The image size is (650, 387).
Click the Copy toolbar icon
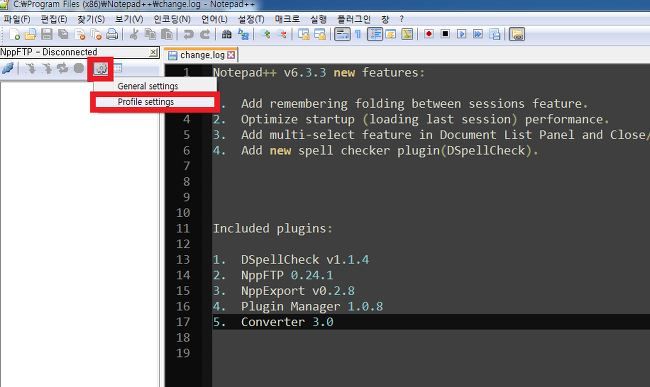pyautogui.click(x=150, y=34)
